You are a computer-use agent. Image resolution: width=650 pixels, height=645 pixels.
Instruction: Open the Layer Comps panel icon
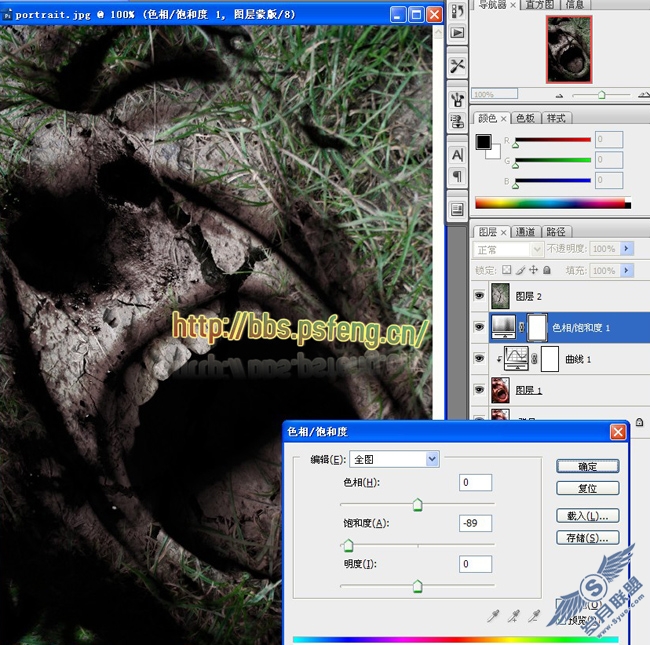click(x=457, y=210)
